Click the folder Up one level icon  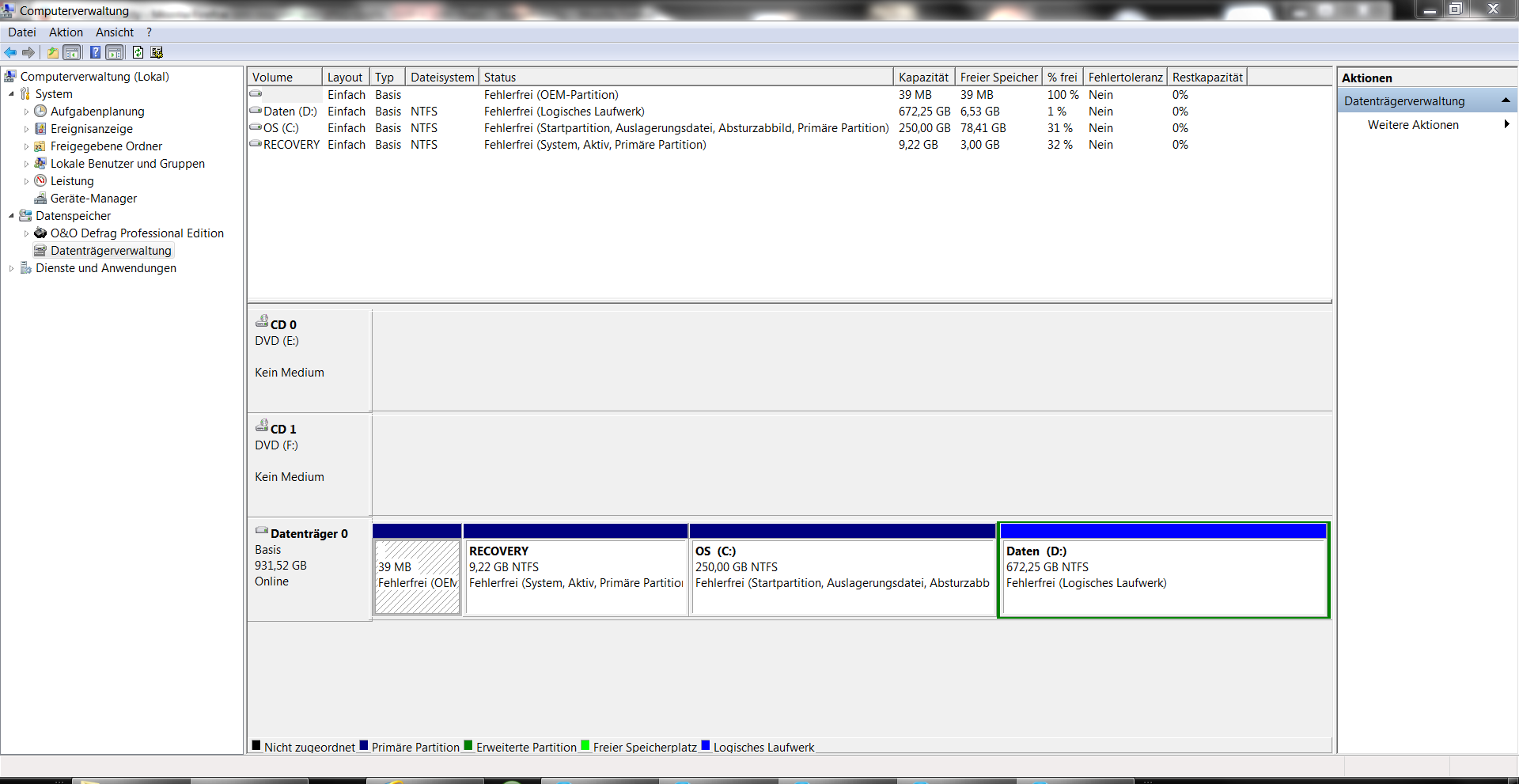coord(52,52)
